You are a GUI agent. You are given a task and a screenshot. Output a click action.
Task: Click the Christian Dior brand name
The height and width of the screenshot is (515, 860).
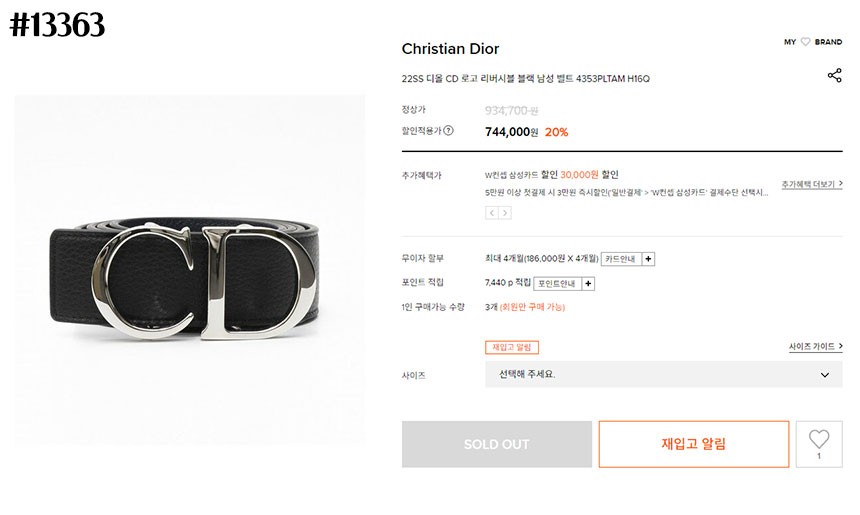point(450,49)
